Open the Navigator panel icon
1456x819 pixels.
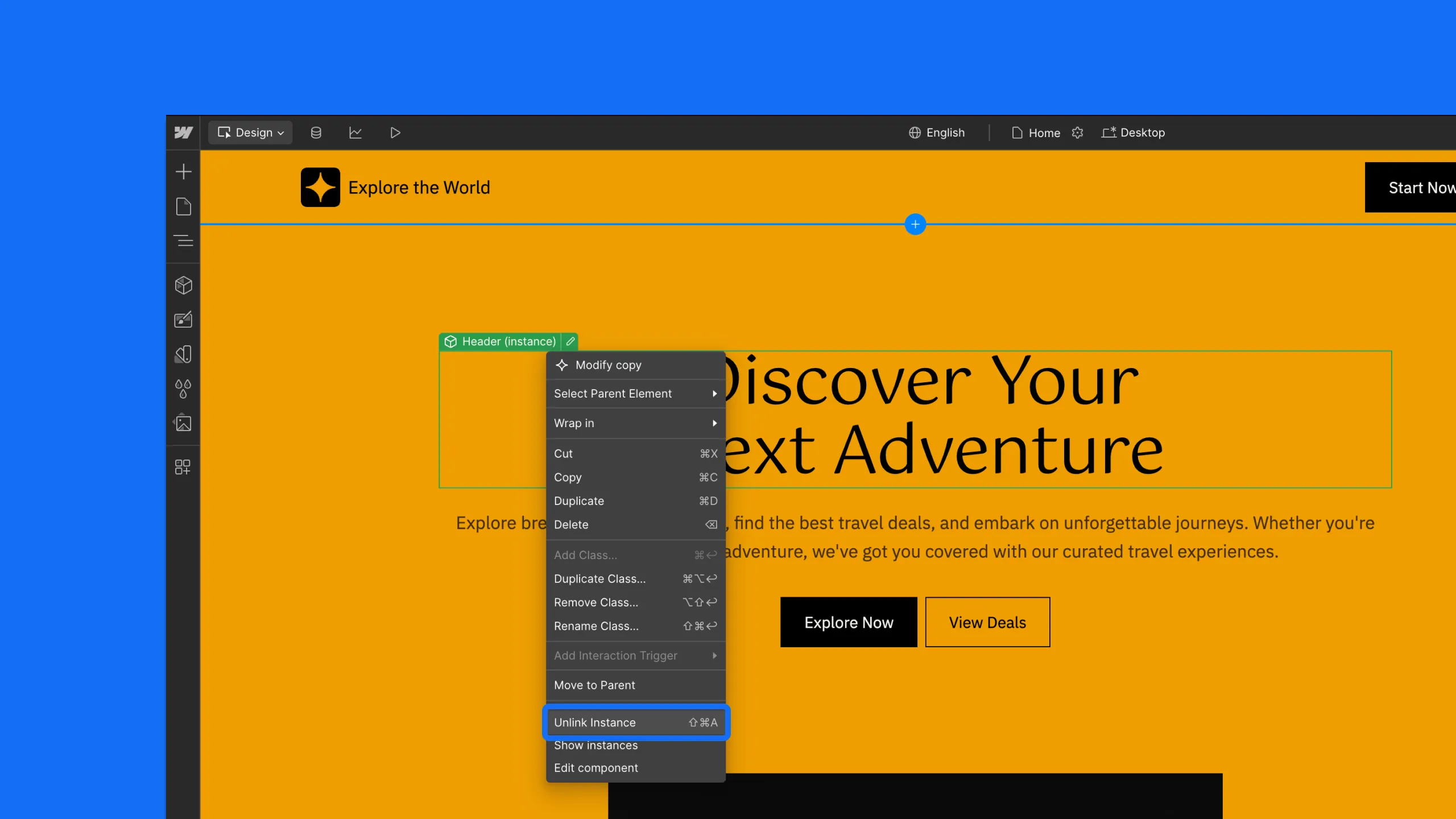[x=183, y=241]
